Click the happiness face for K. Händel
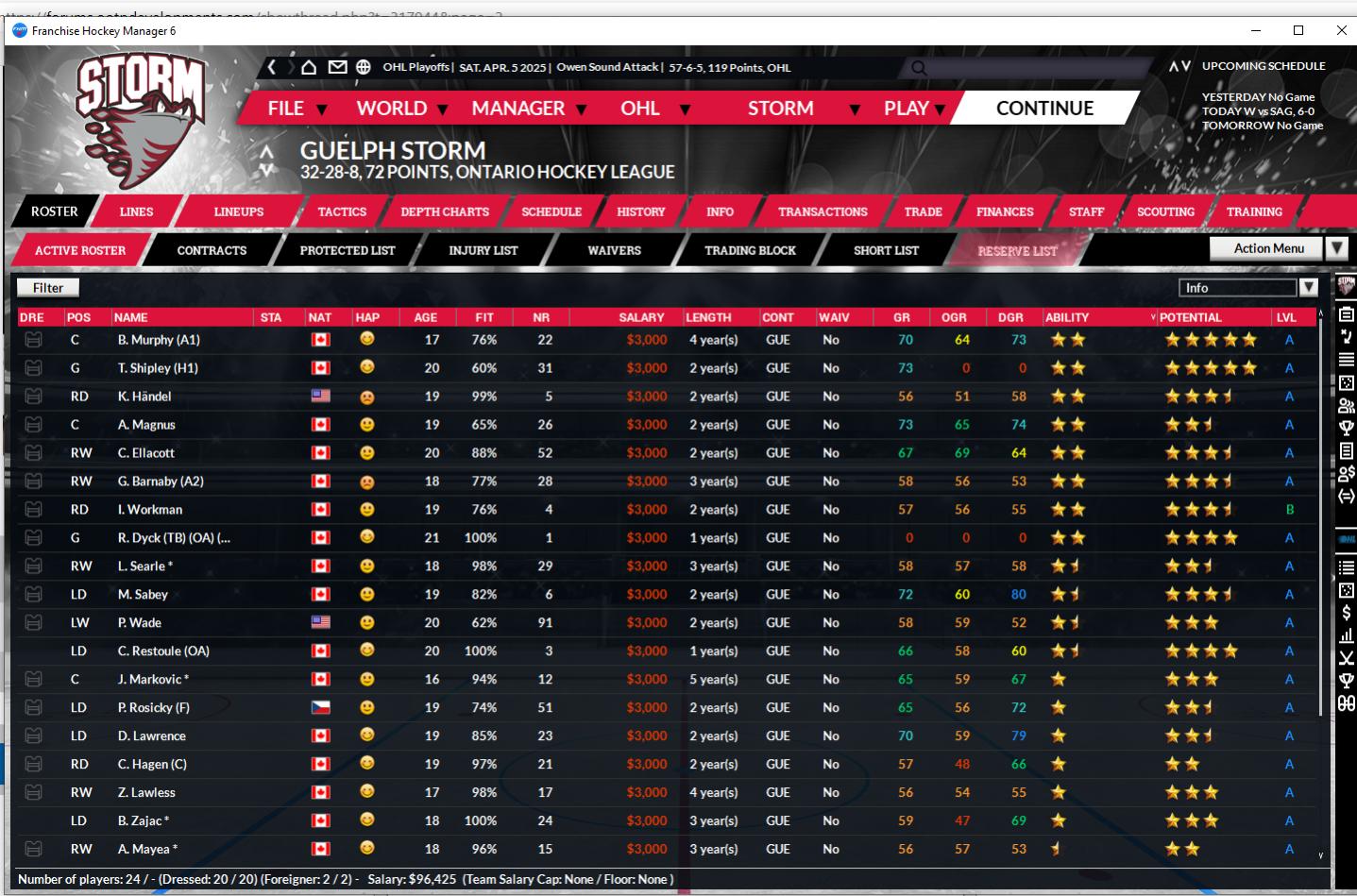The height and width of the screenshot is (896, 1357). tap(367, 397)
